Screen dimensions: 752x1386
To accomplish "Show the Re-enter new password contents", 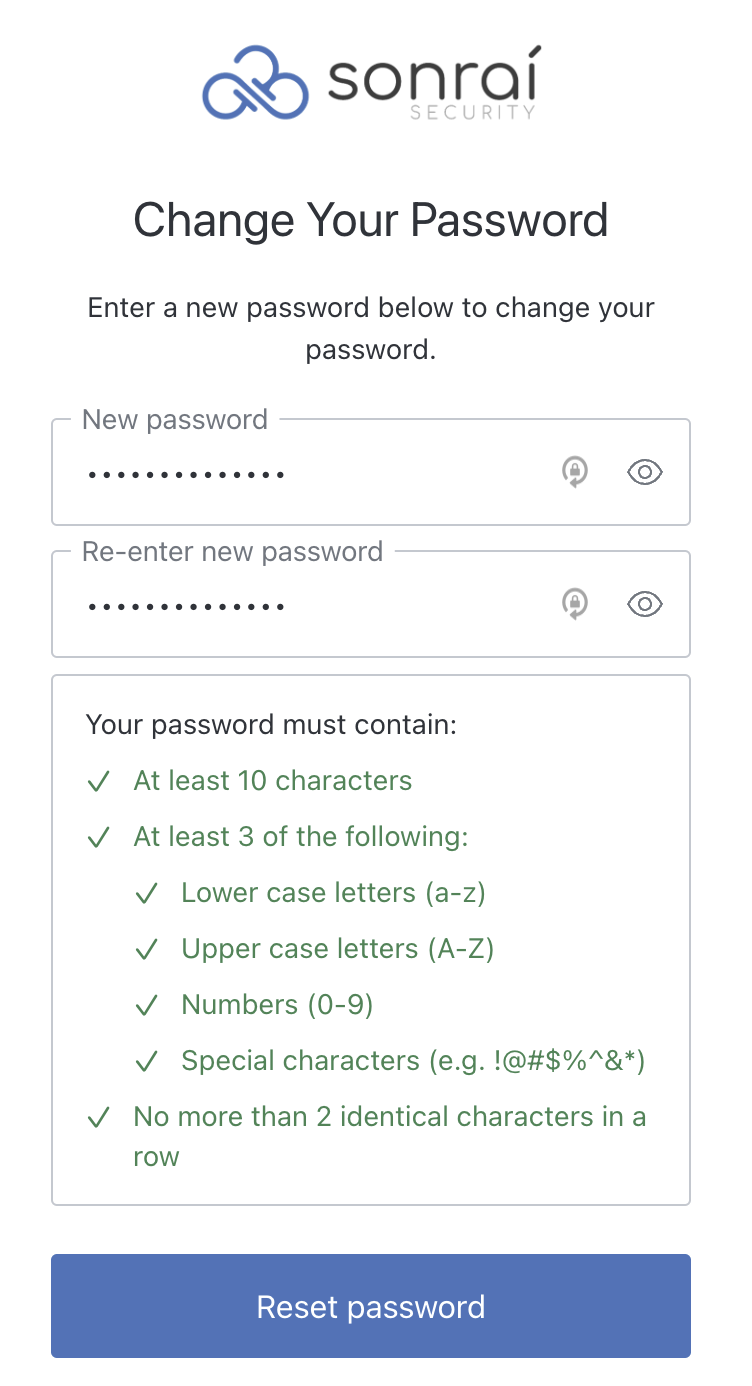I will [x=645, y=604].
